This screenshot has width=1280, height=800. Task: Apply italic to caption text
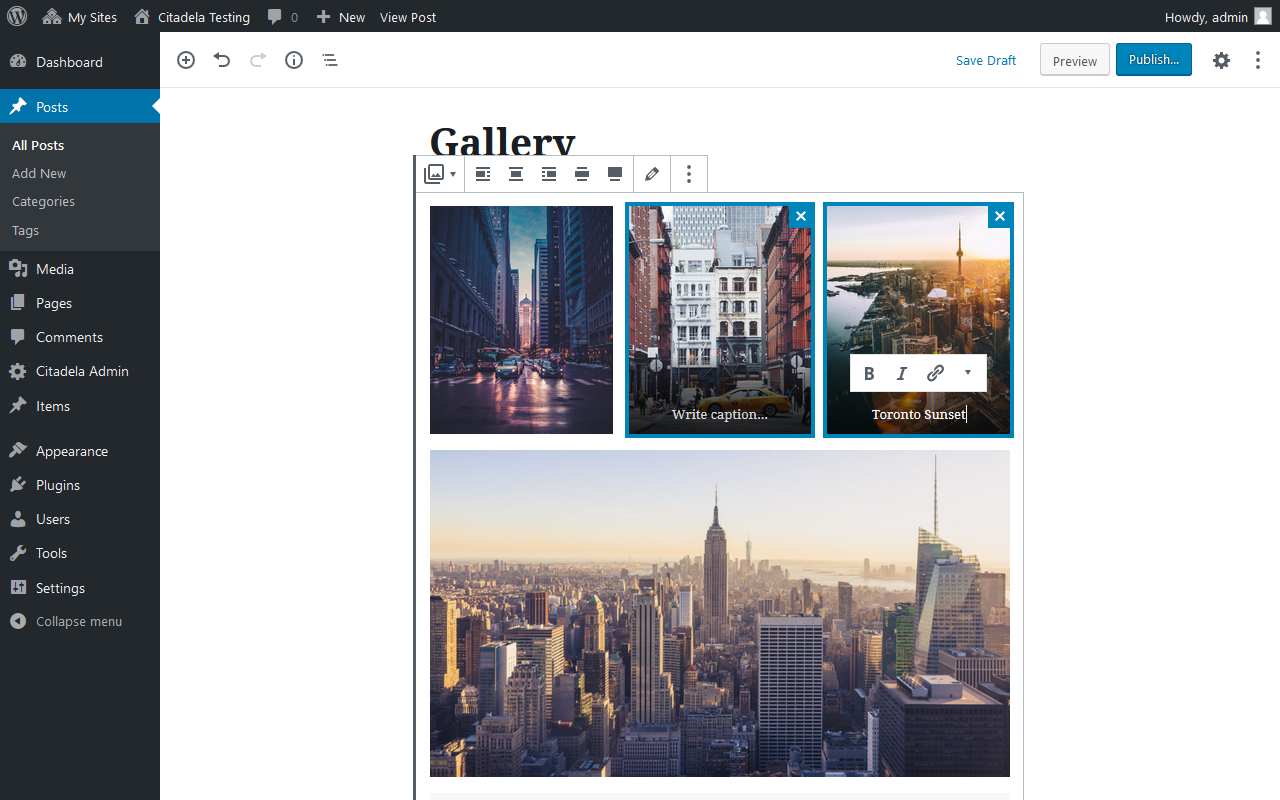pyautogui.click(x=902, y=373)
